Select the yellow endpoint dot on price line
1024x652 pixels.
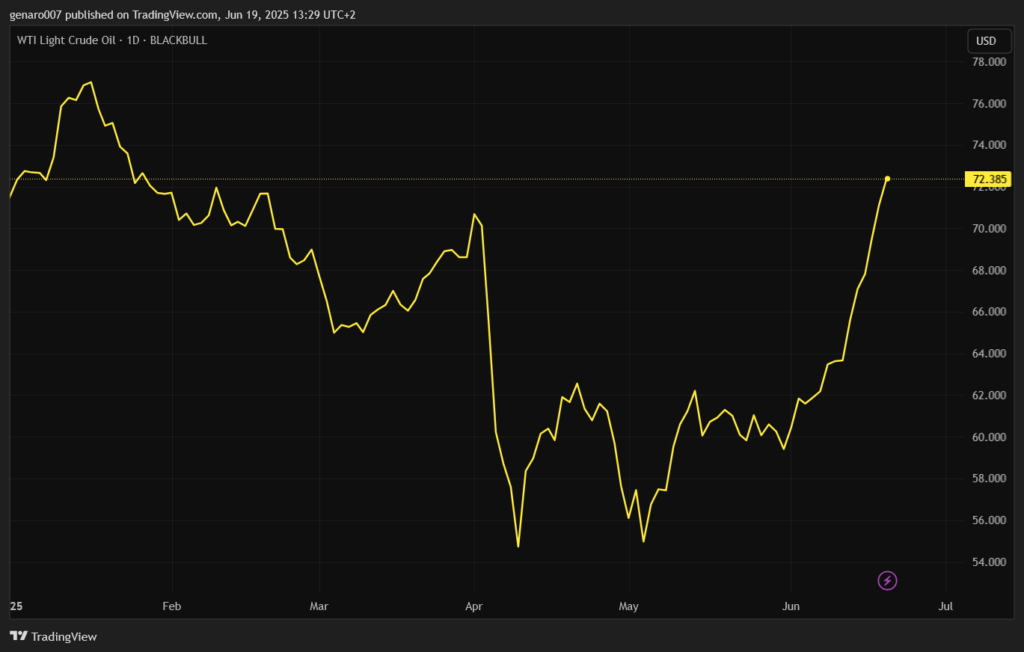pos(887,179)
